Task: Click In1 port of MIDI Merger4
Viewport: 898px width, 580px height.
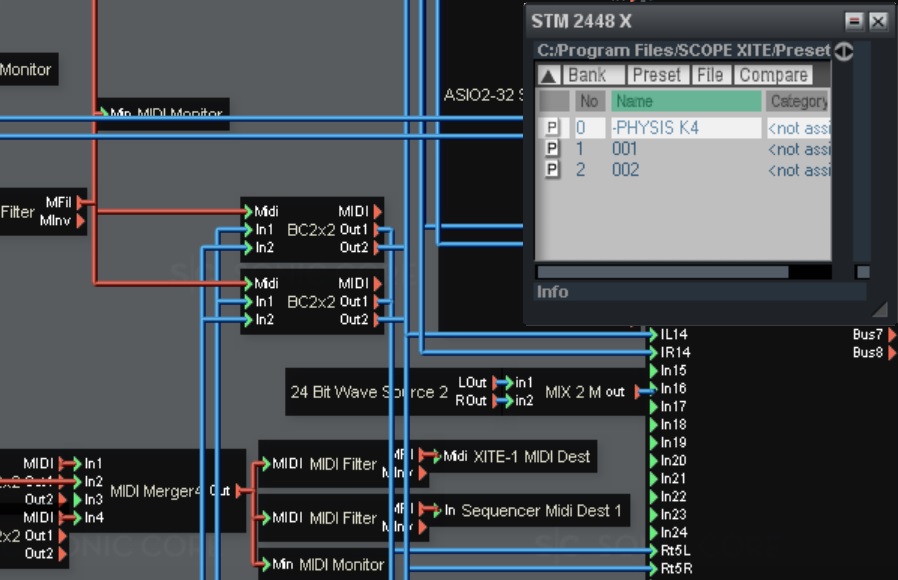Action: [77, 463]
